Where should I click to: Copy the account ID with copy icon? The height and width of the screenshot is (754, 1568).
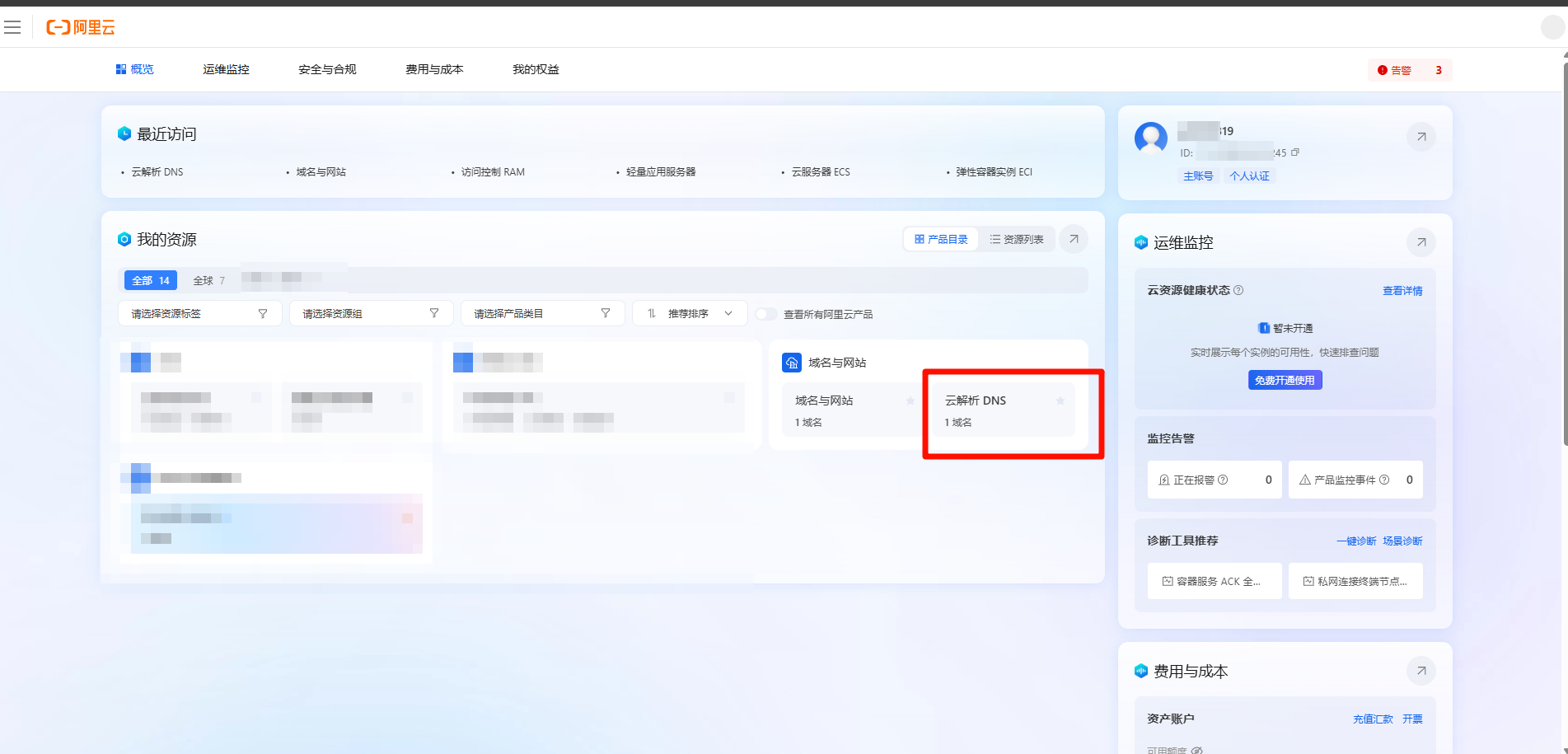1295,152
